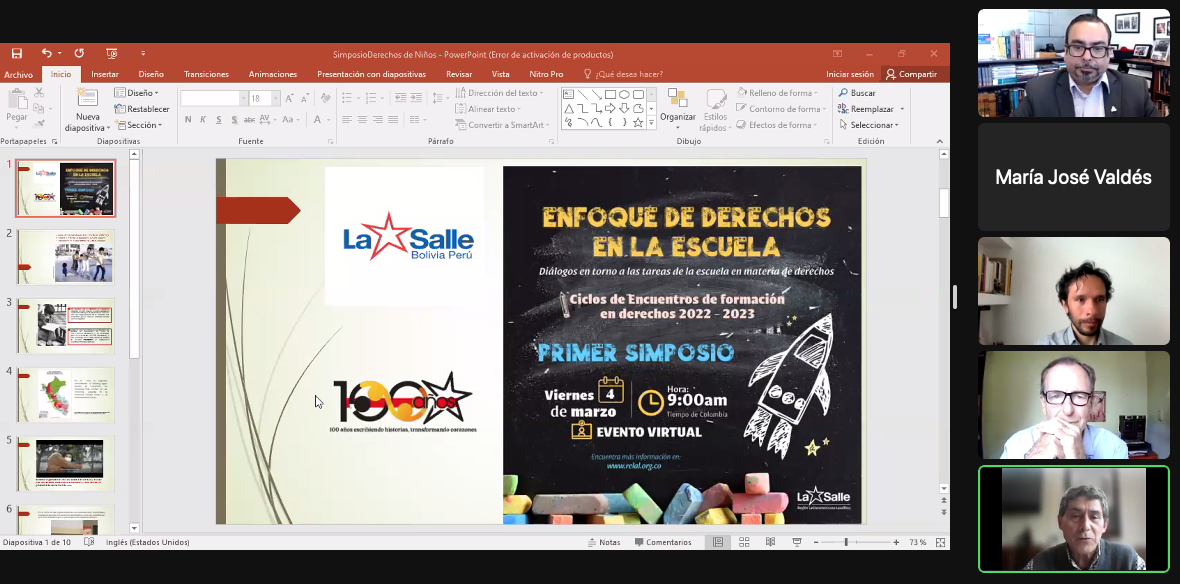Viewport: 1180px width, 584px height.
Task: Redo or repeat the last action
Action: point(79,53)
